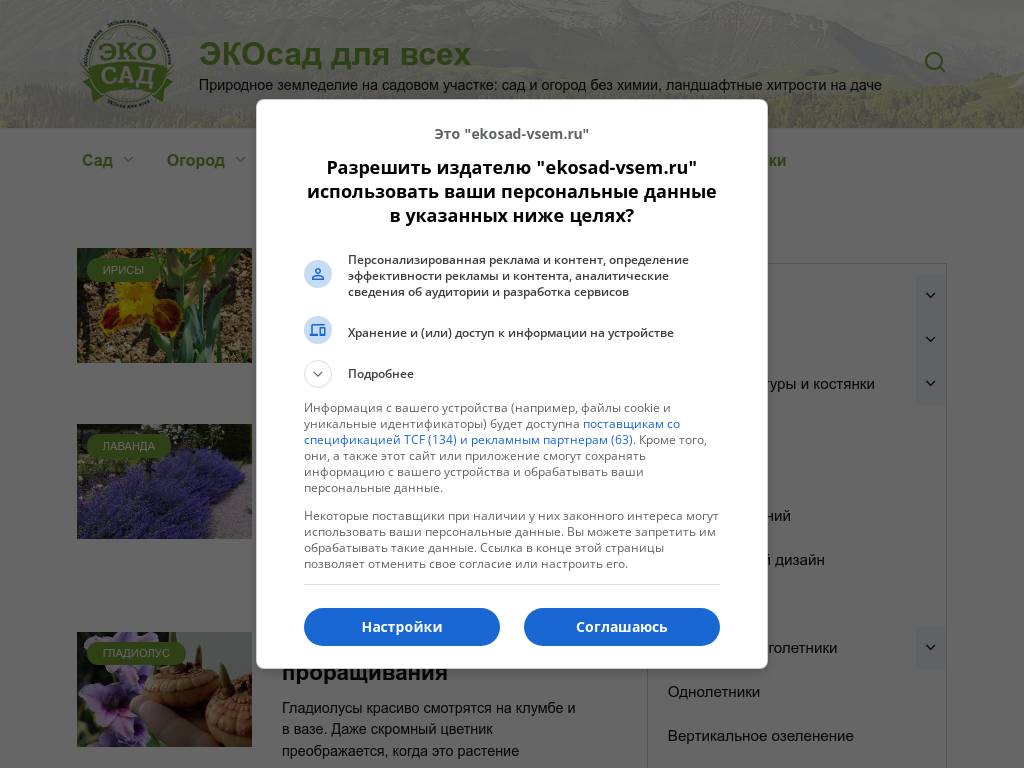Click the device storage icon in dialog
1024x768 pixels.
point(318,330)
